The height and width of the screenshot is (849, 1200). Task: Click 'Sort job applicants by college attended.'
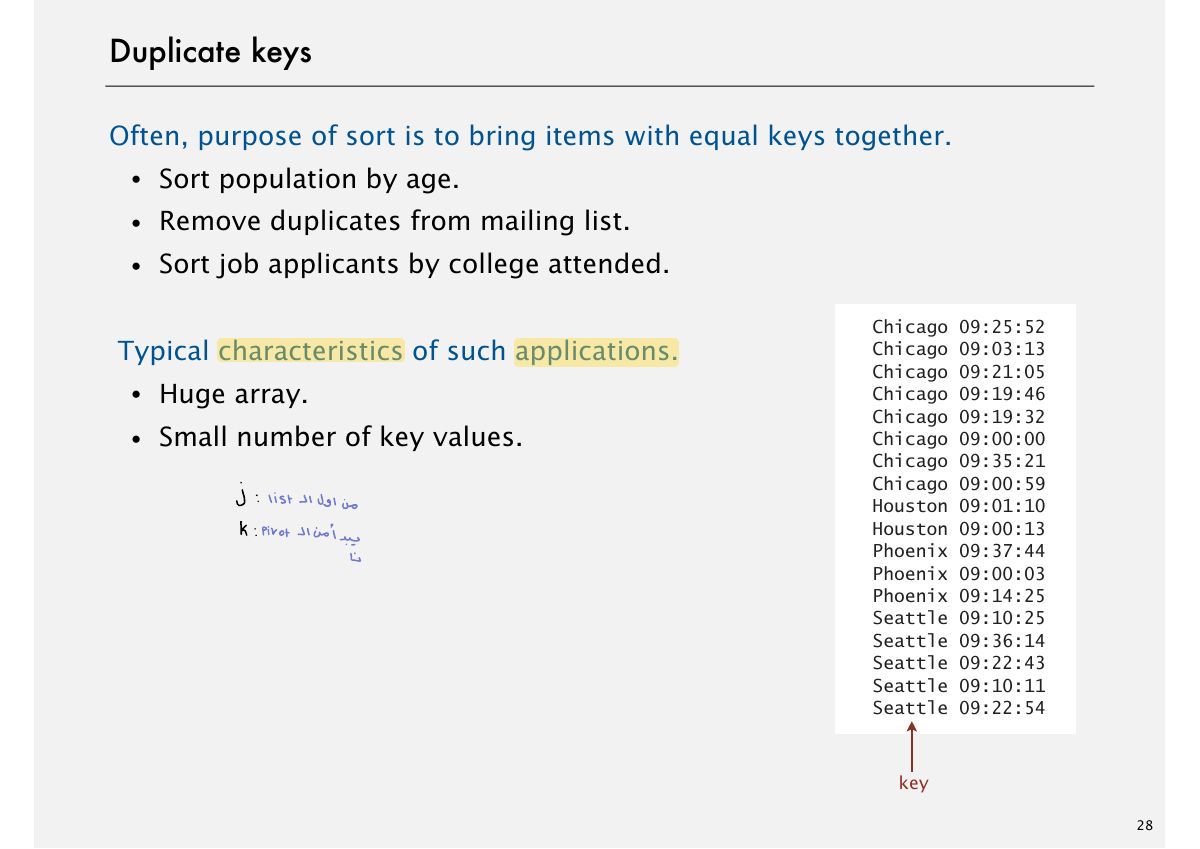(x=414, y=265)
